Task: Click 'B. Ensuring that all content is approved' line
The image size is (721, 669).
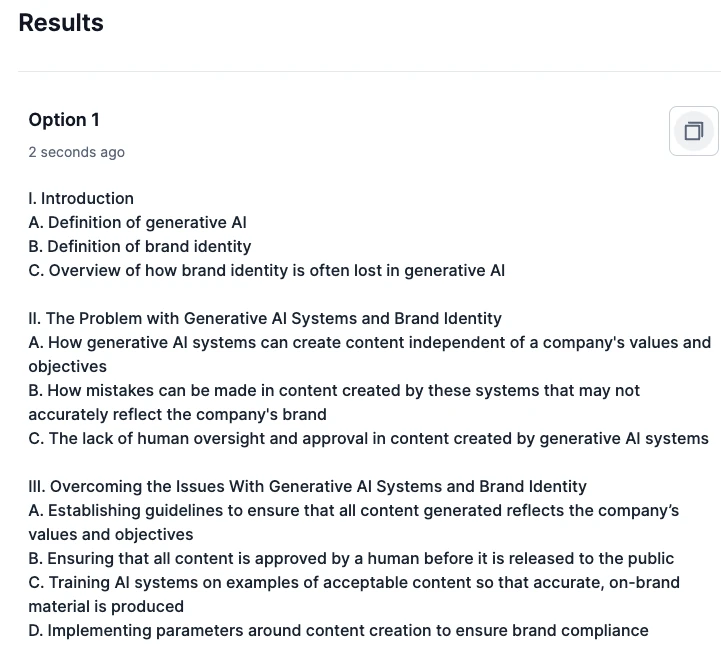Action: (351, 558)
